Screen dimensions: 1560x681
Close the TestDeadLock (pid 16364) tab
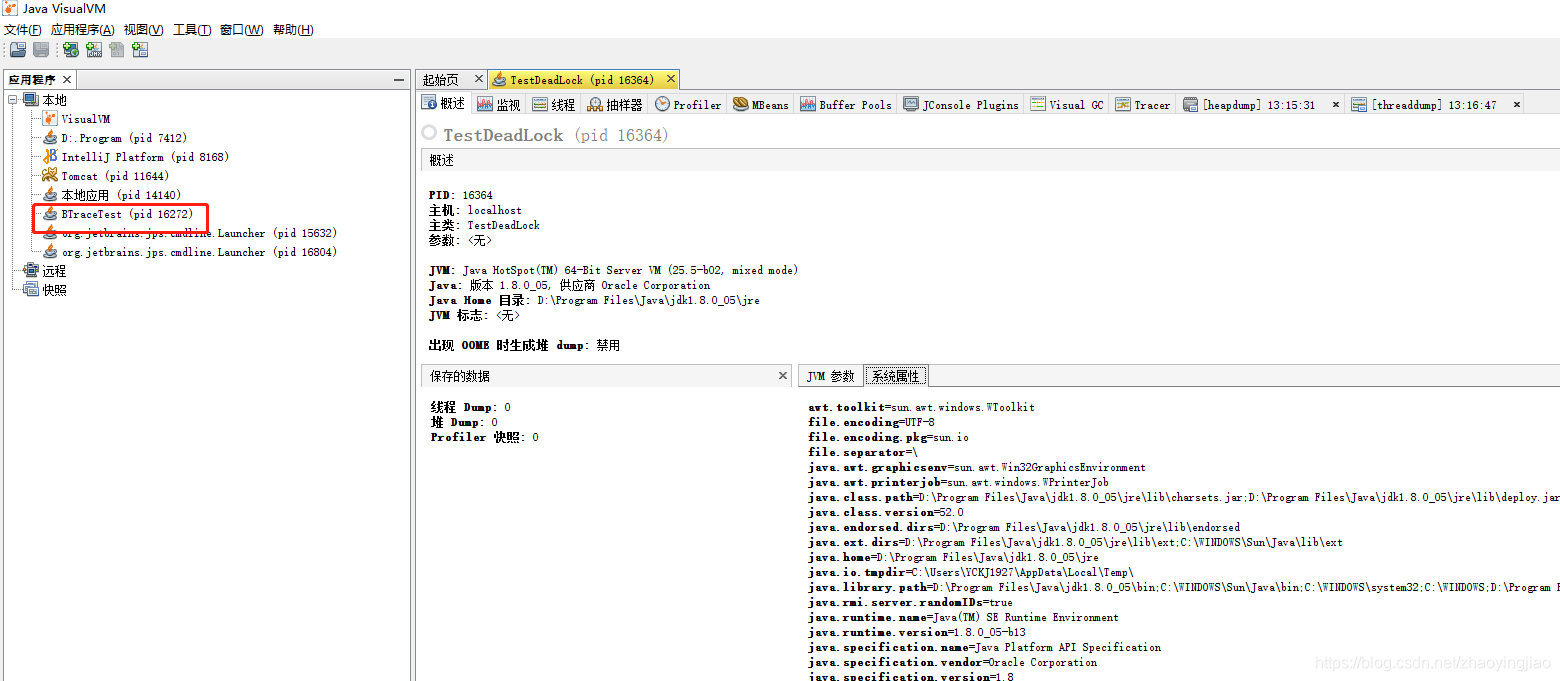pyautogui.click(x=670, y=78)
